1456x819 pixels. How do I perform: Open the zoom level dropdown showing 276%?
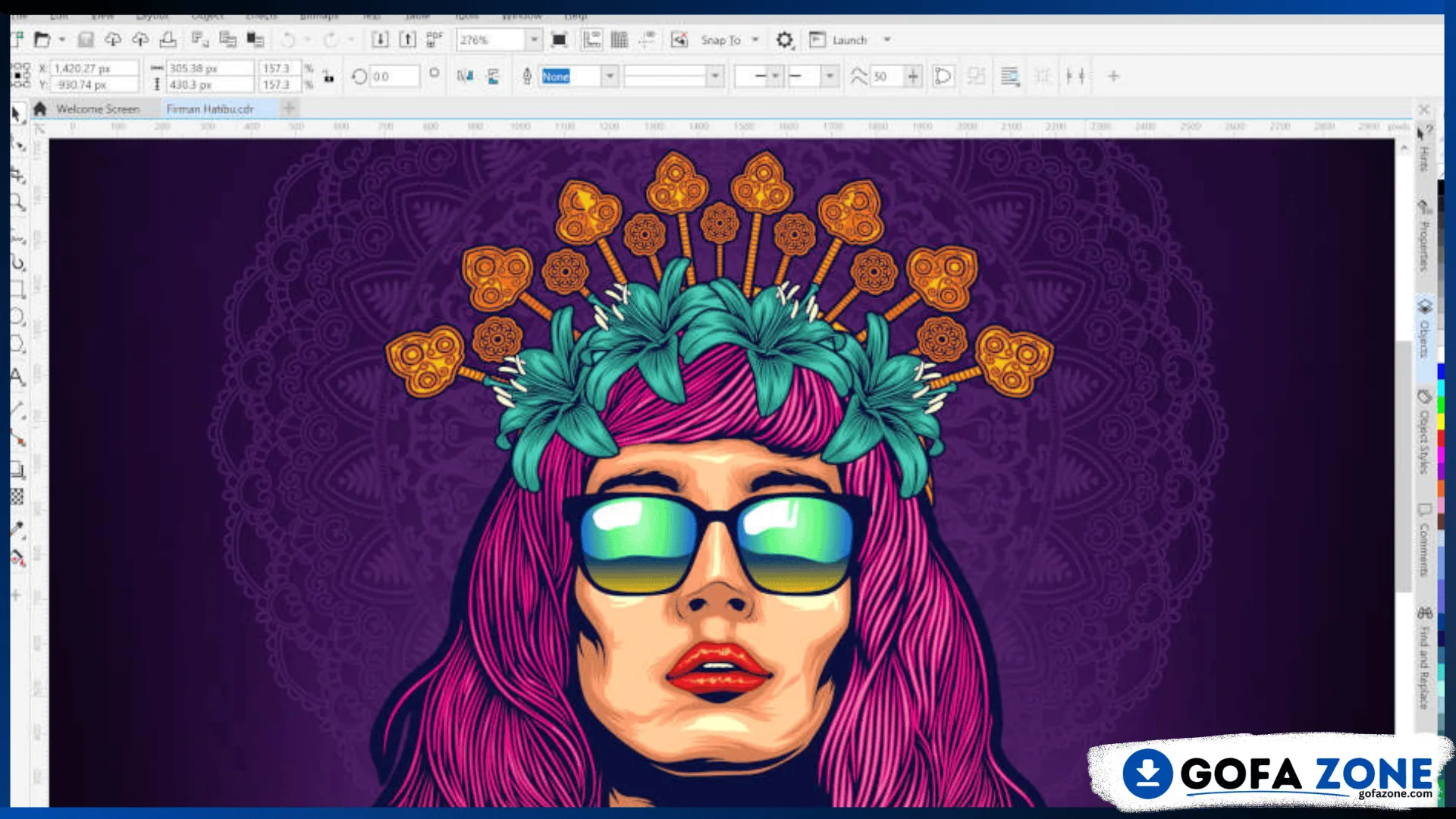pos(534,39)
